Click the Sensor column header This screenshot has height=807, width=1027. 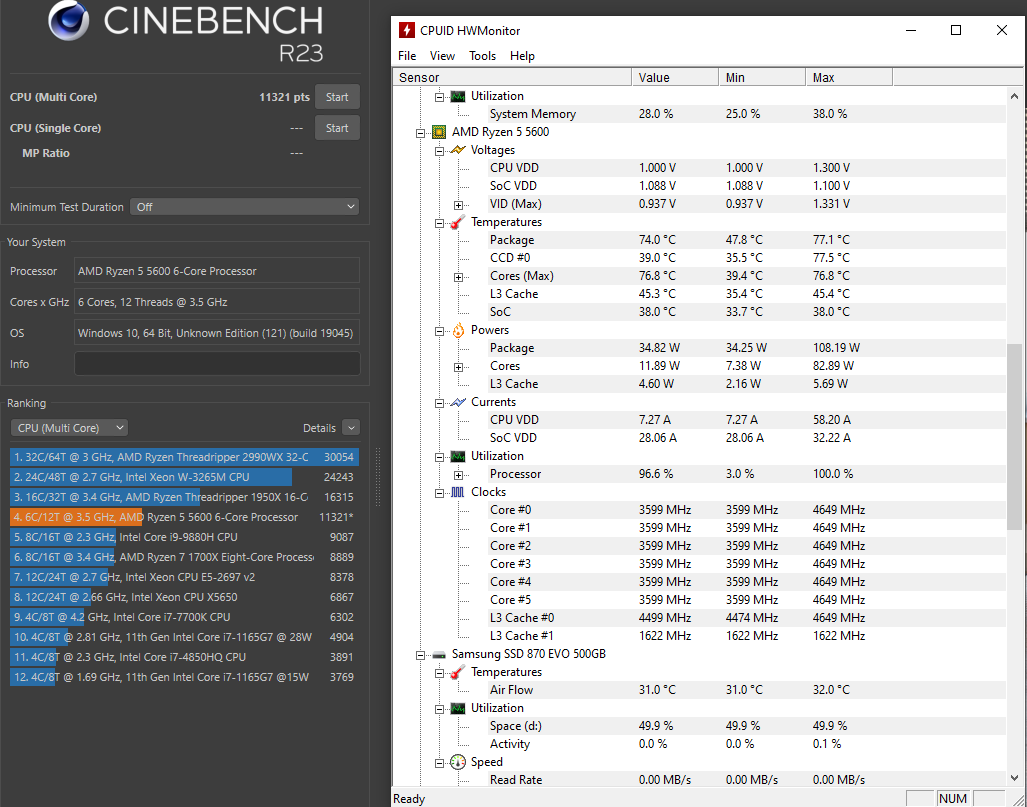point(512,77)
